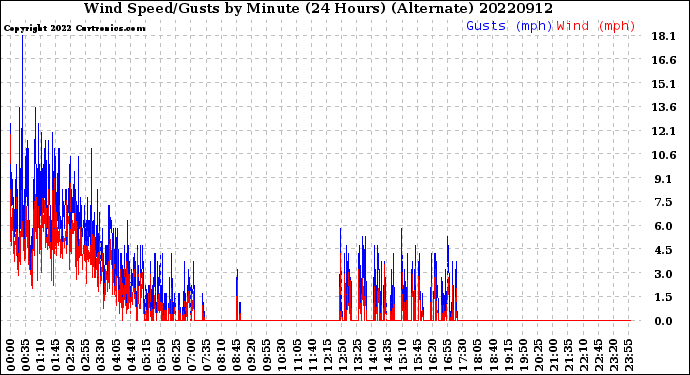Click the 09:55 time label
The height and width of the screenshot is (375, 690).
(x=267, y=355)
